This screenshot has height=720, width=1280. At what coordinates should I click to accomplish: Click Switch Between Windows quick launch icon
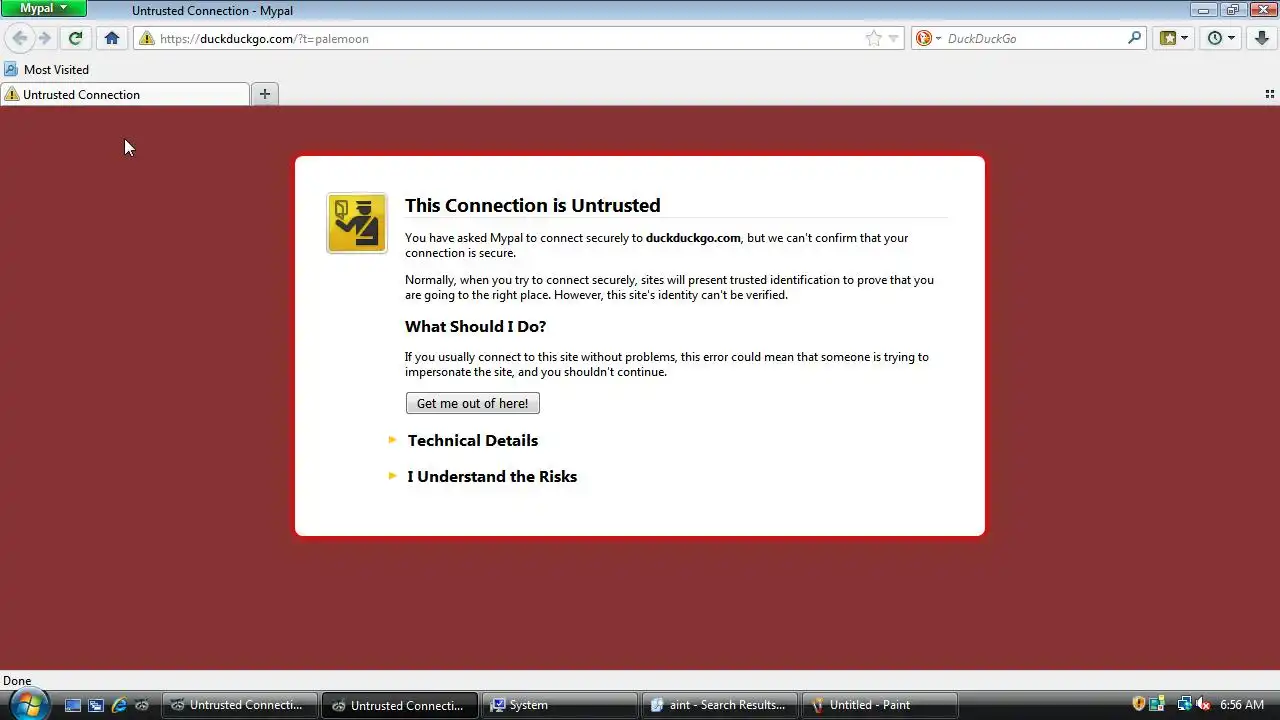click(95, 705)
